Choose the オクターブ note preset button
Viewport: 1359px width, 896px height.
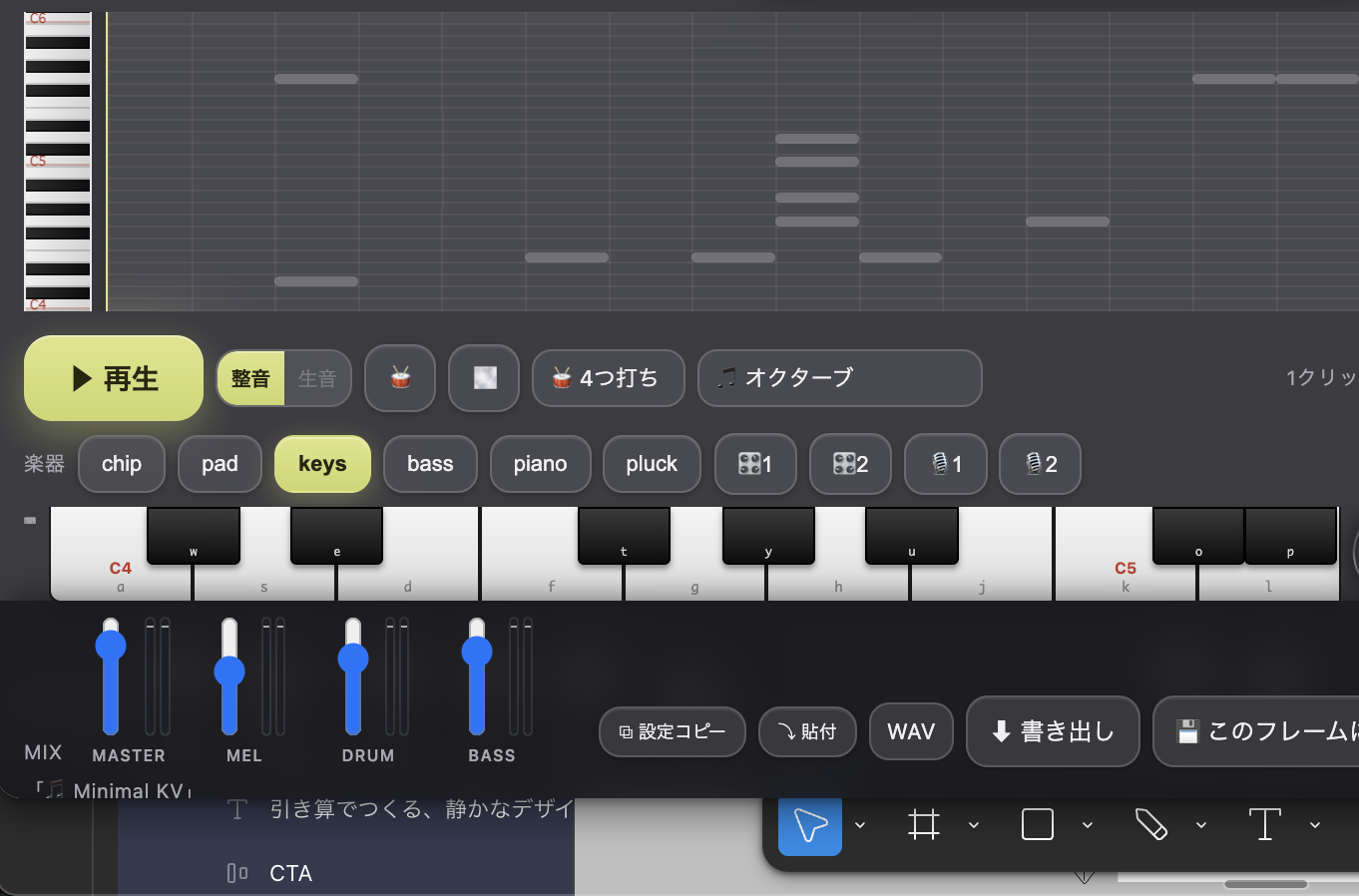[839, 378]
